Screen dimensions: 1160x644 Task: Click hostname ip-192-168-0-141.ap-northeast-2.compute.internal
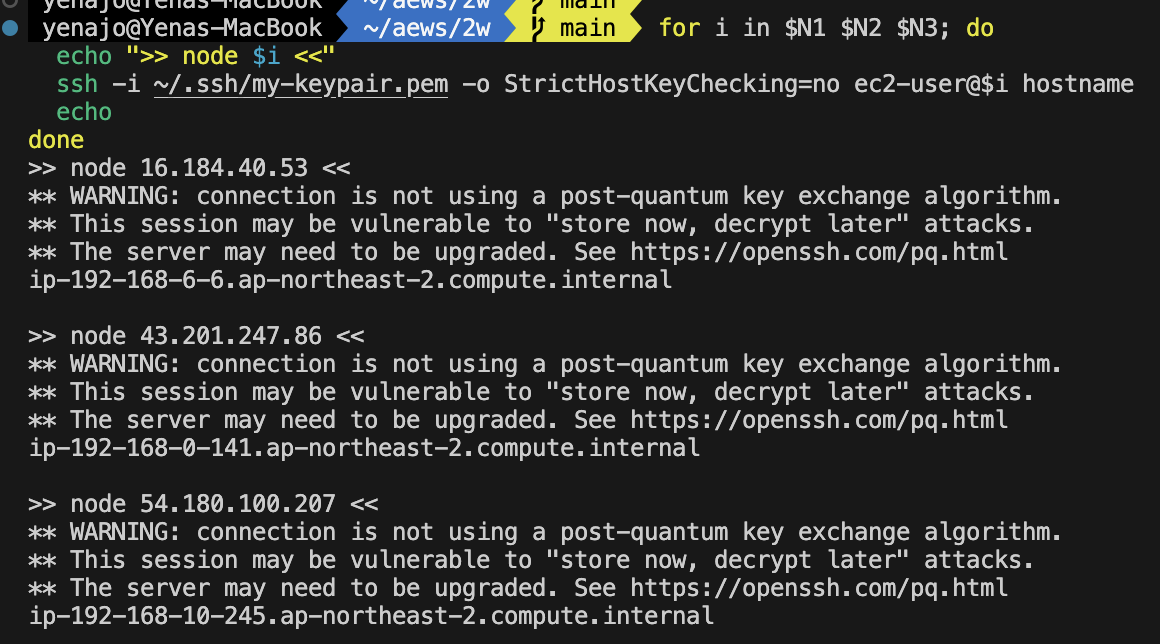click(x=364, y=448)
